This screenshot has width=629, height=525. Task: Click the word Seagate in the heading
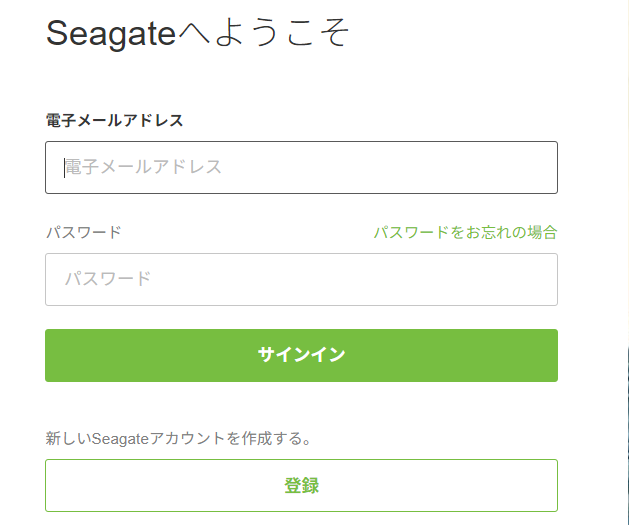click(110, 33)
